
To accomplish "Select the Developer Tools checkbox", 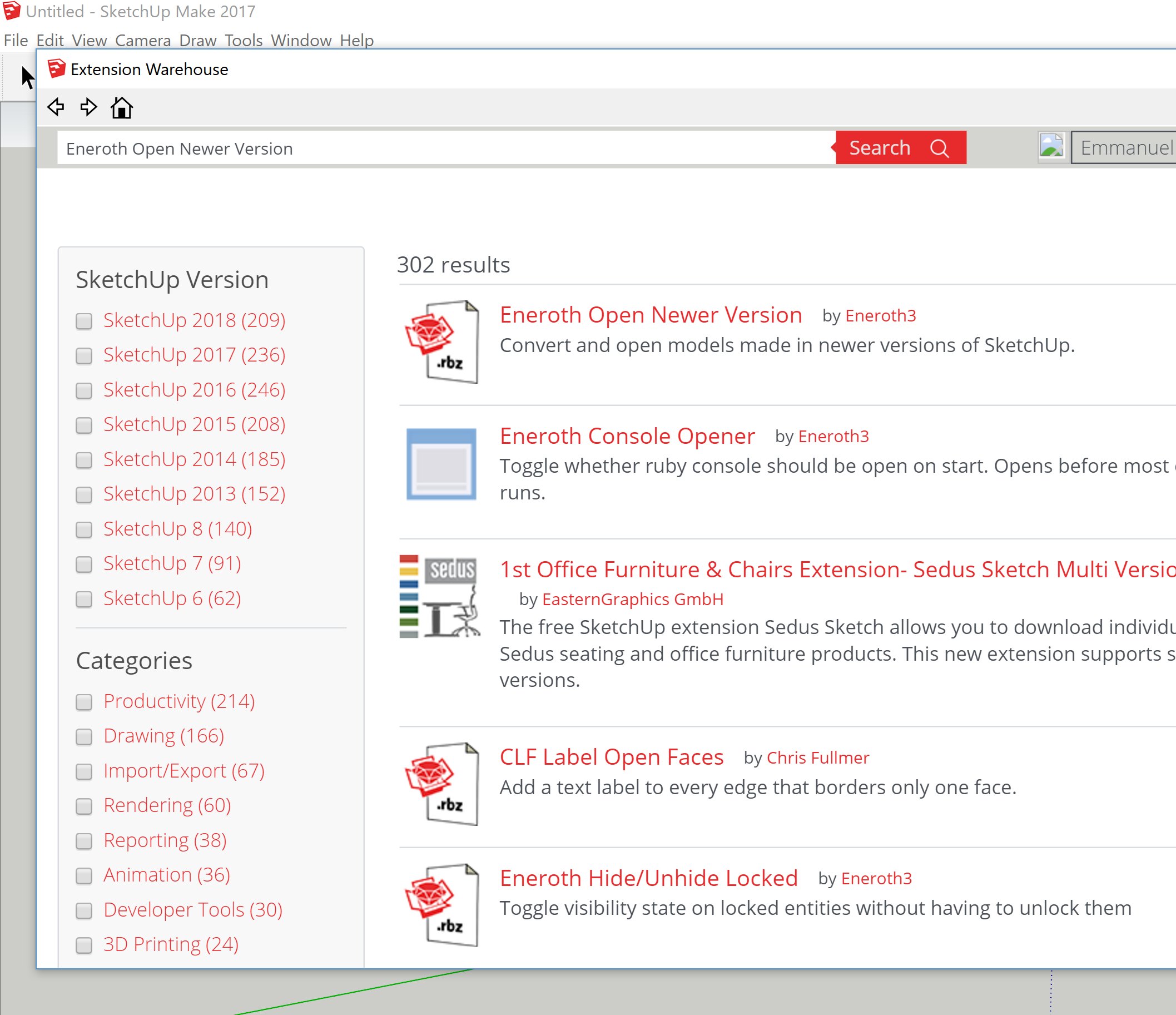I will pyautogui.click(x=84, y=910).
